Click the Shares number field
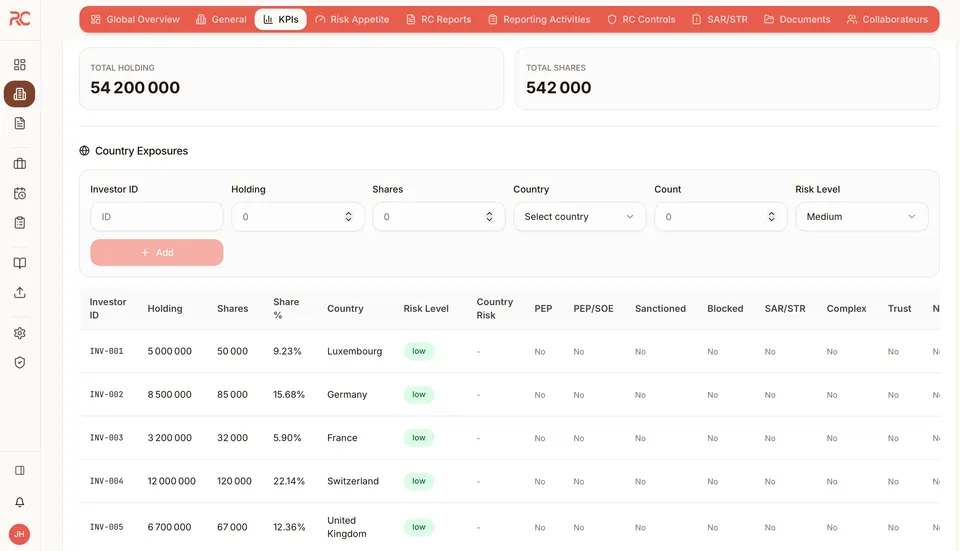This screenshot has height=551, width=960. point(438,217)
